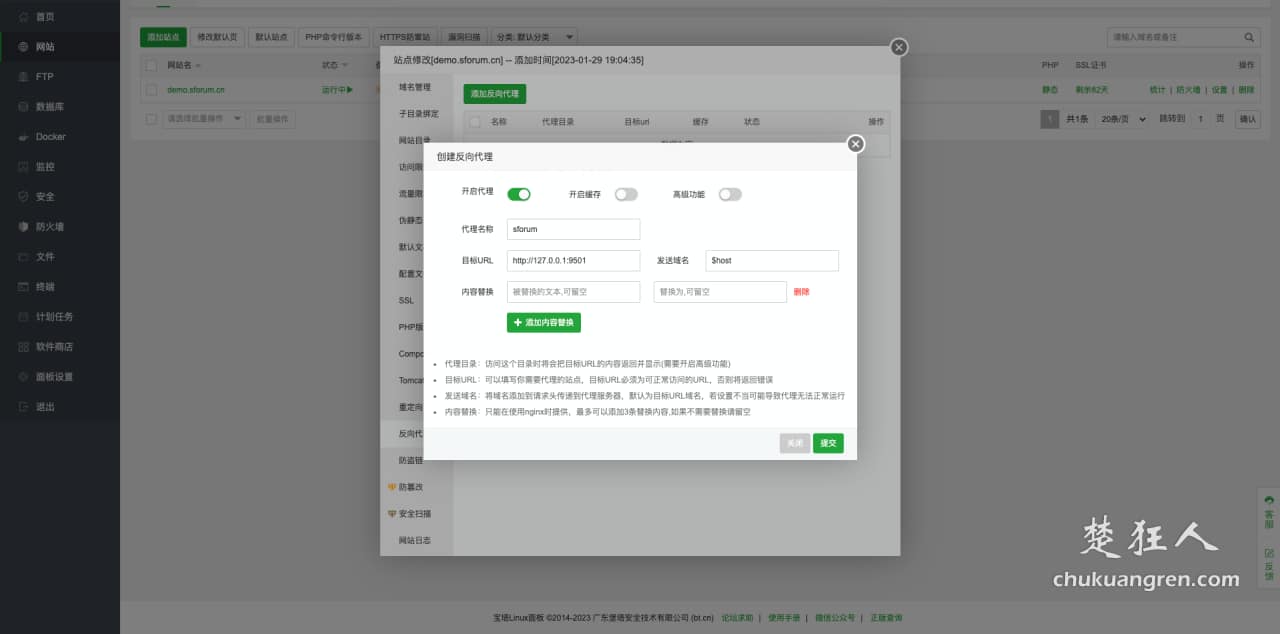Submit the proxy with the 提交 button
The image size is (1280, 634).
(x=828, y=443)
